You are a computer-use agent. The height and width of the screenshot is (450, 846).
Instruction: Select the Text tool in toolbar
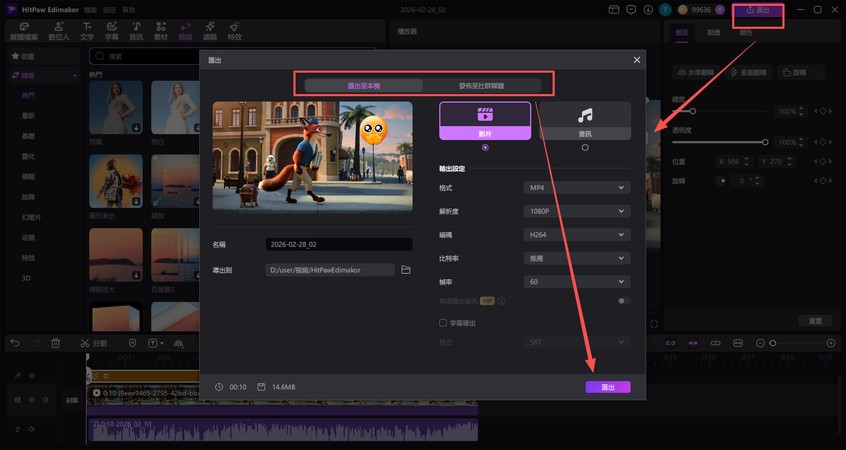point(87,31)
